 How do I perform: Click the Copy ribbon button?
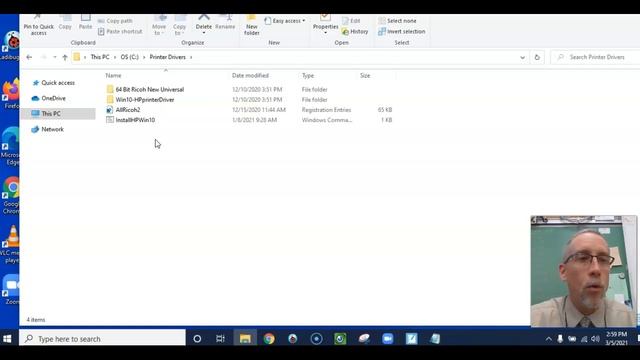pos(65,23)
